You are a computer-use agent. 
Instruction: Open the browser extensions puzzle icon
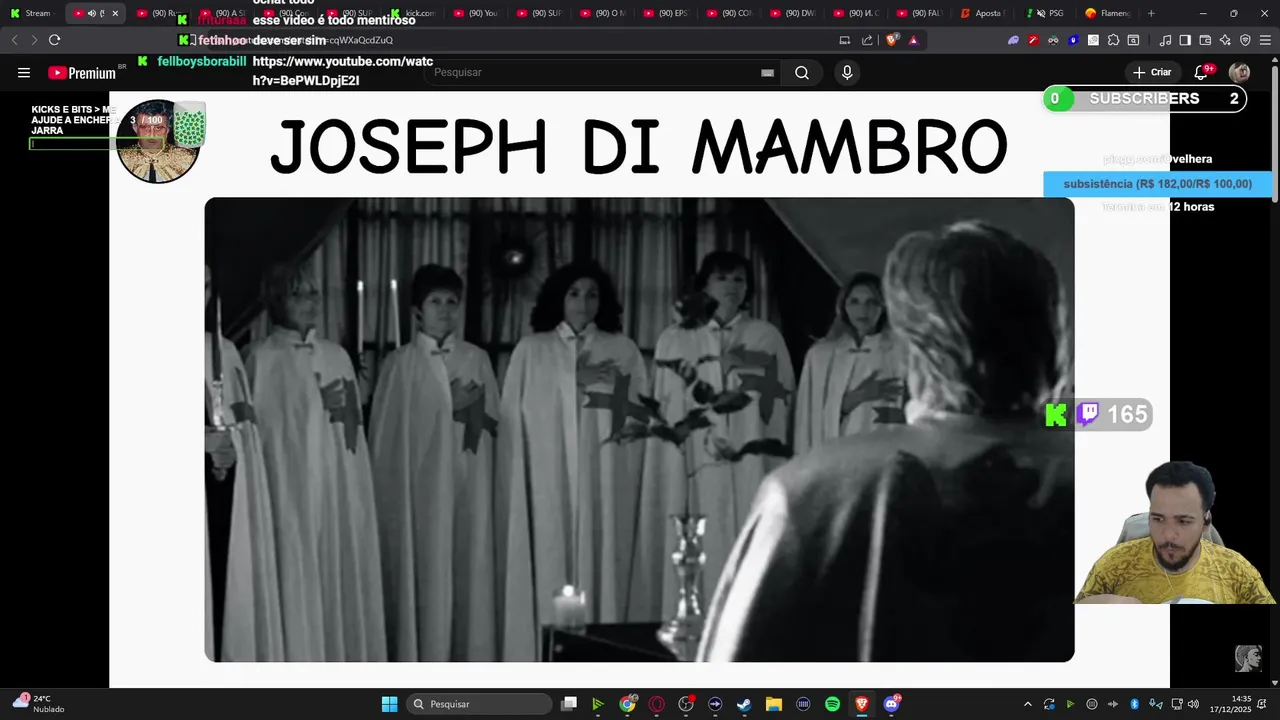coord(1113,40)
